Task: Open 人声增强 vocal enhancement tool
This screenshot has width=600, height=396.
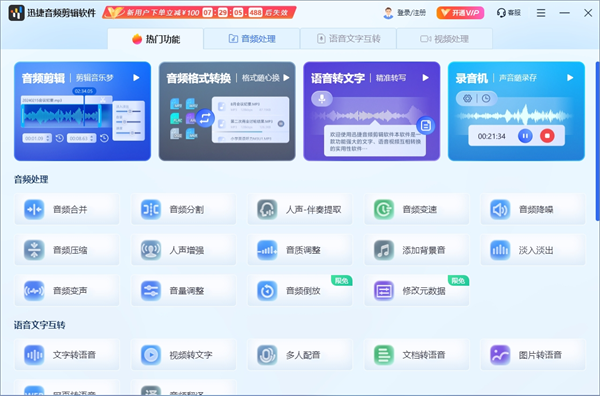Action: pos(184,250)
